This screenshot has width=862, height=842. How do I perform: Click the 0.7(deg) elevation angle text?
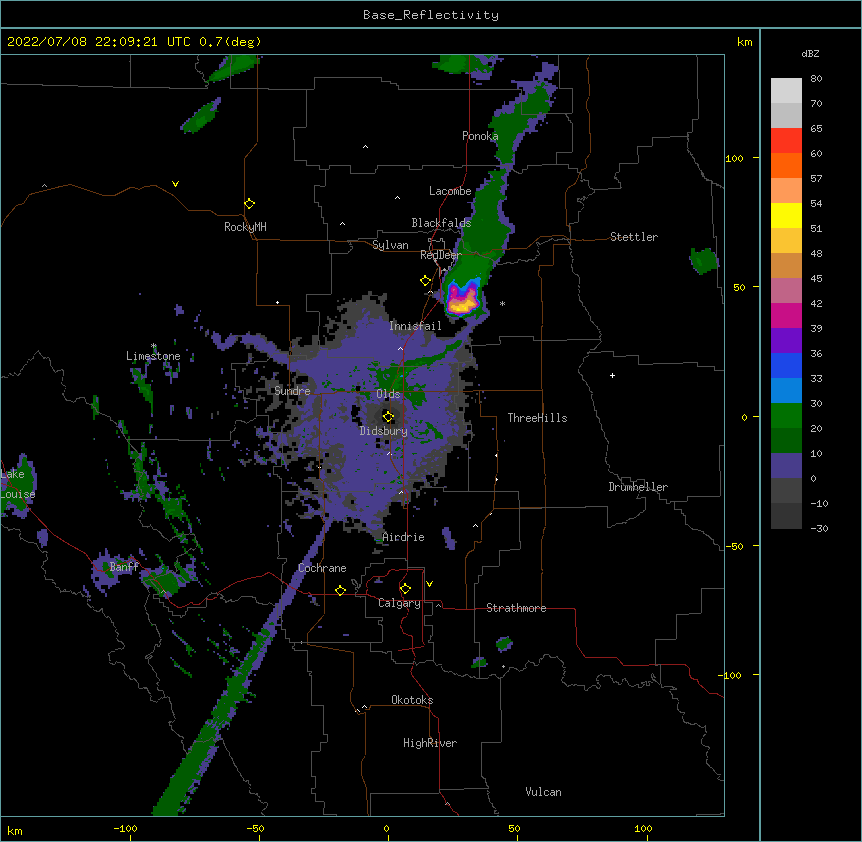click(230, 42)
